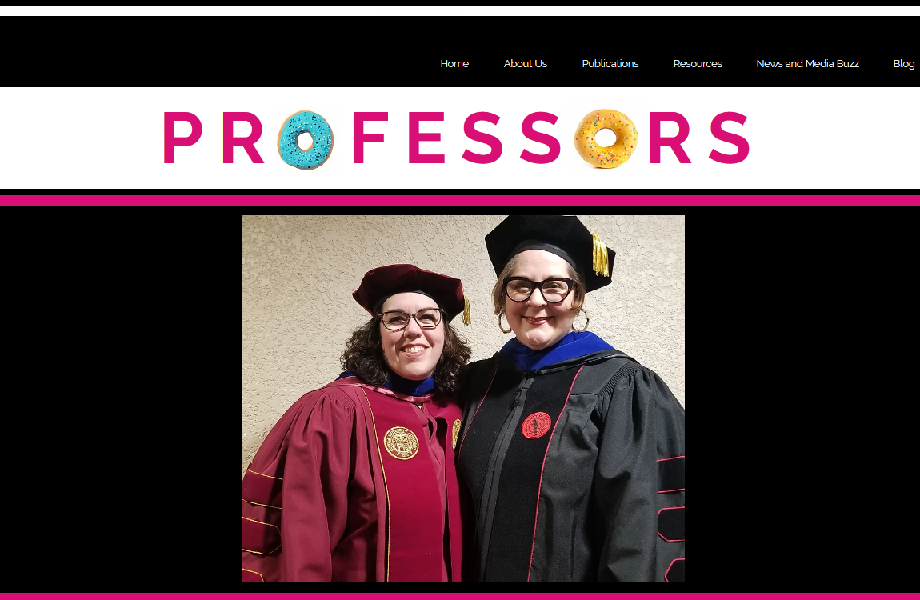Open the Home menu item
The width and height of the screenshot is (920, 600).
click(x=454, y=63)
